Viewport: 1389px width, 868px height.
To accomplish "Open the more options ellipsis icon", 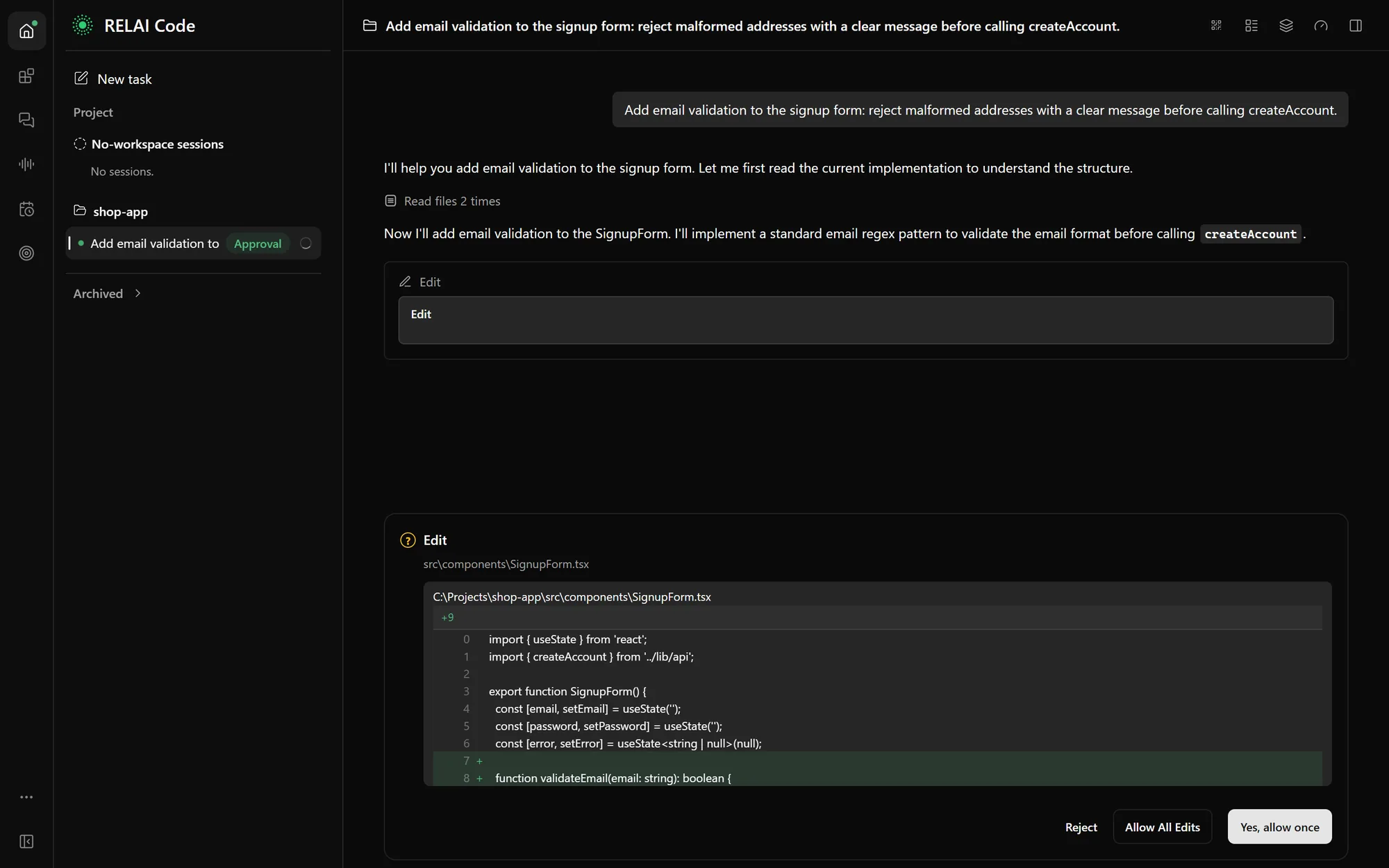I will click(x=26, y=797).
